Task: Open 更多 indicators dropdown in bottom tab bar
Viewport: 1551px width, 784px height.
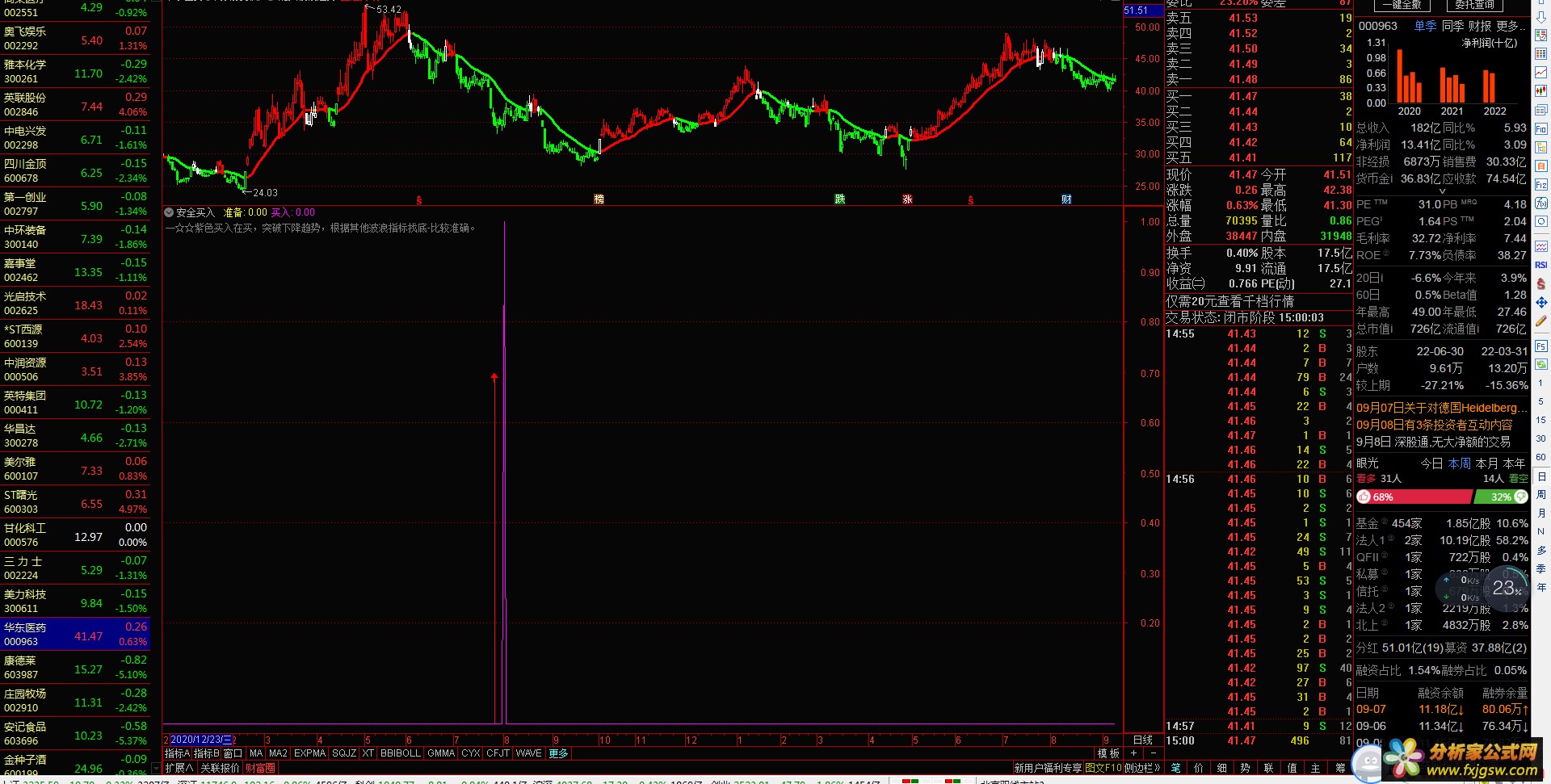Action: pos(559,753)
